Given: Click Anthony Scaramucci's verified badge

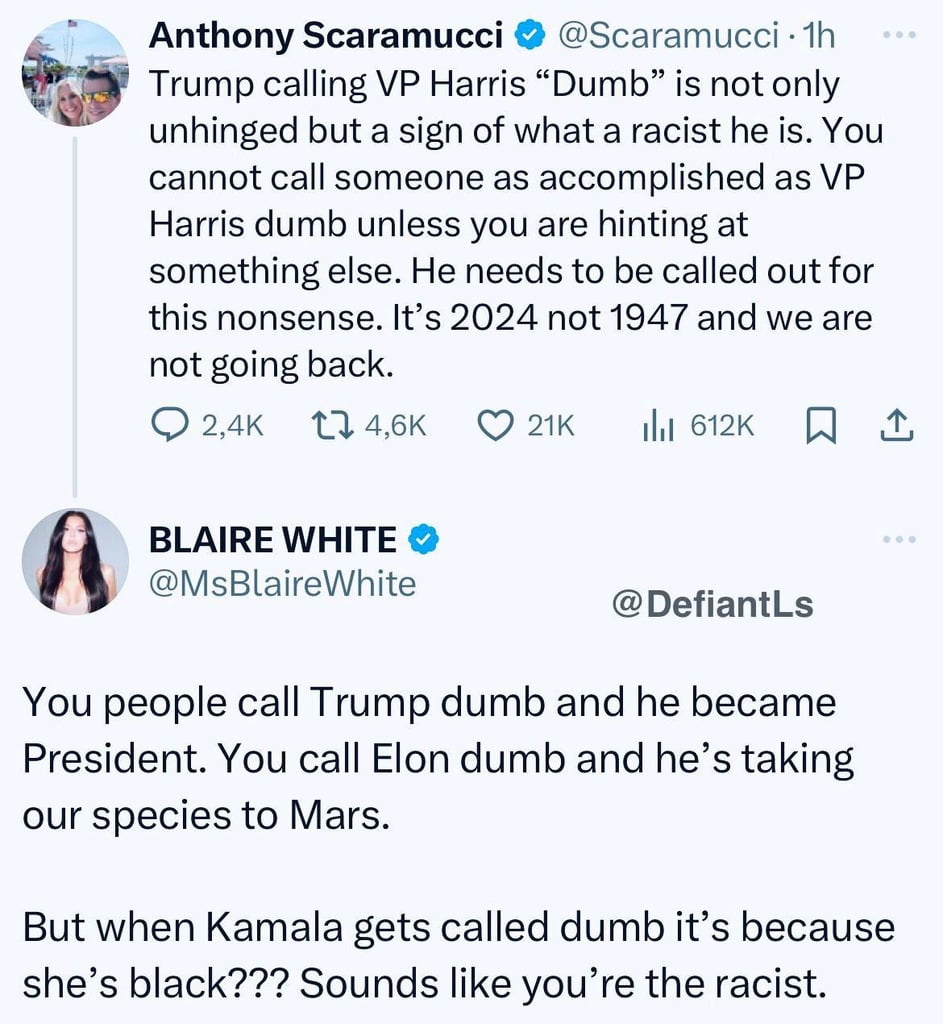Looking at the screenshot, I should [x=528, y=37].
